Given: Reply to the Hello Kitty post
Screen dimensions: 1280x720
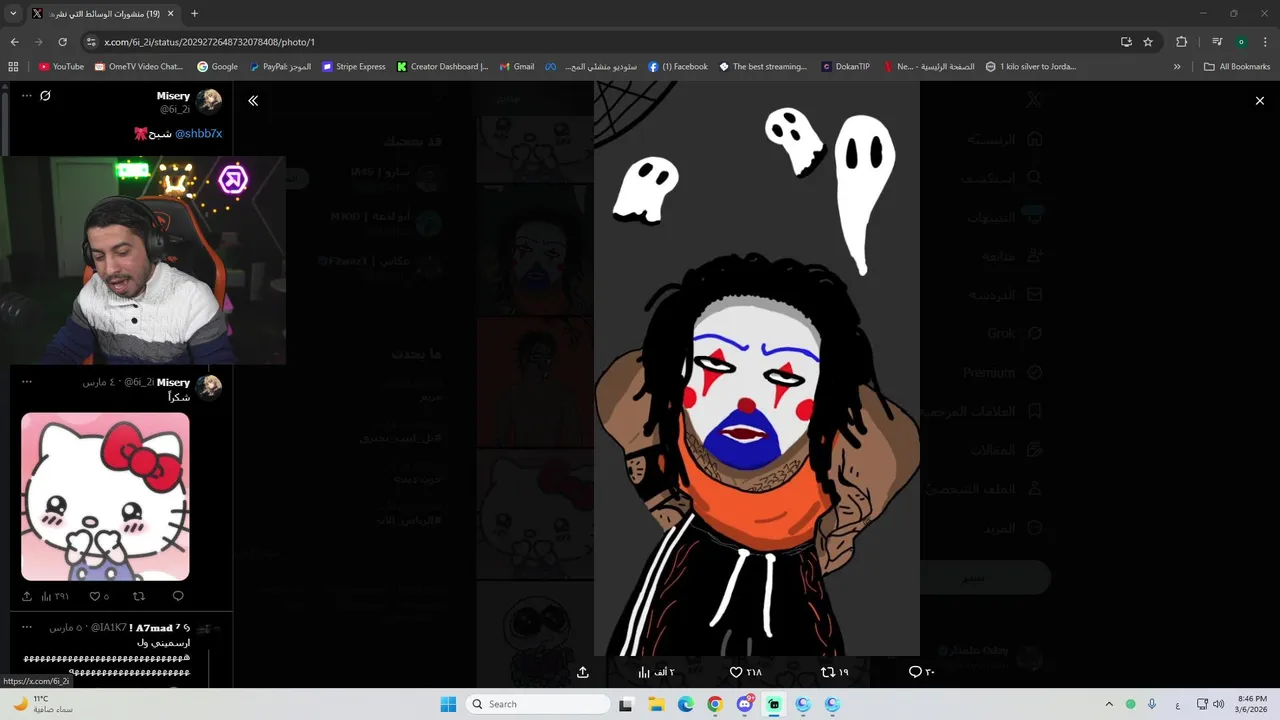Looking at the screenshot, I should point(178,596).
